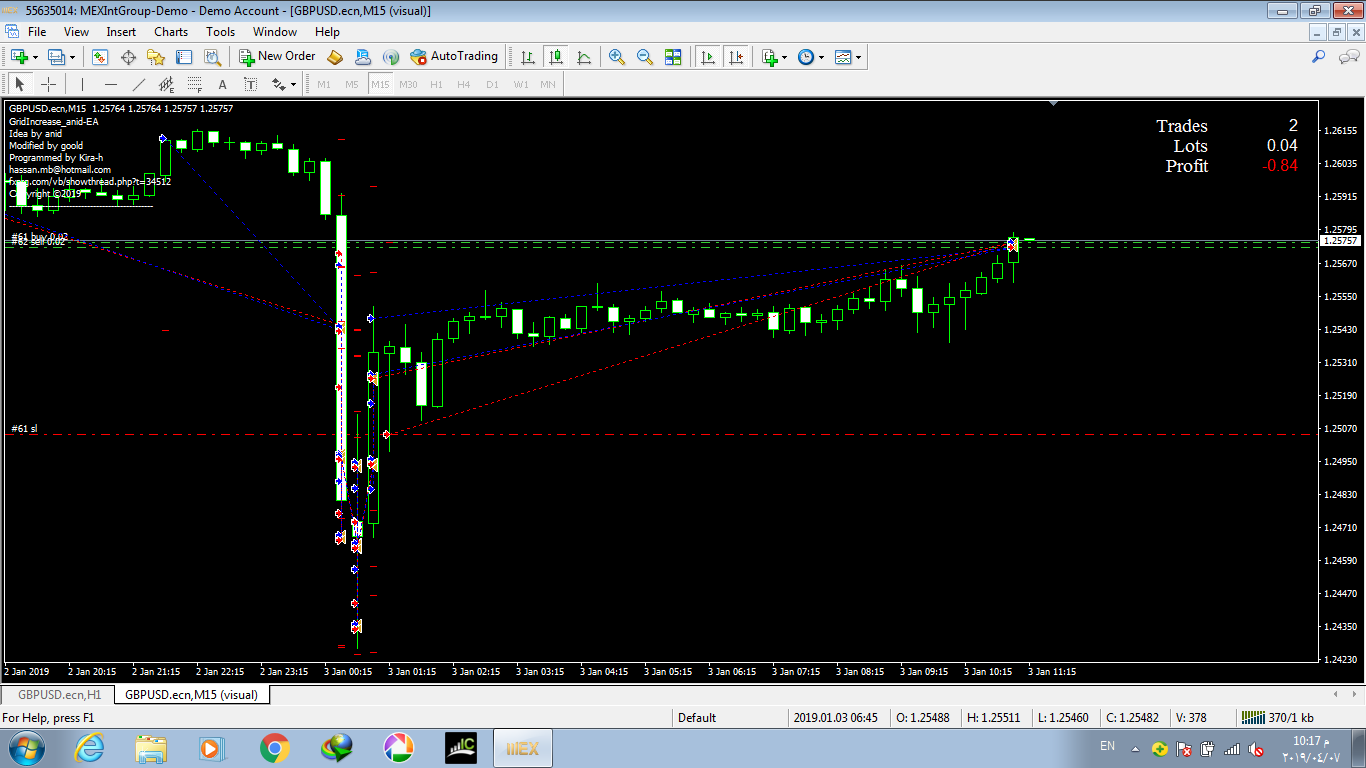Open the Charts menu
Viewport: 1366px width, 768px height.
pyautogui.click(x=171, y=32)
